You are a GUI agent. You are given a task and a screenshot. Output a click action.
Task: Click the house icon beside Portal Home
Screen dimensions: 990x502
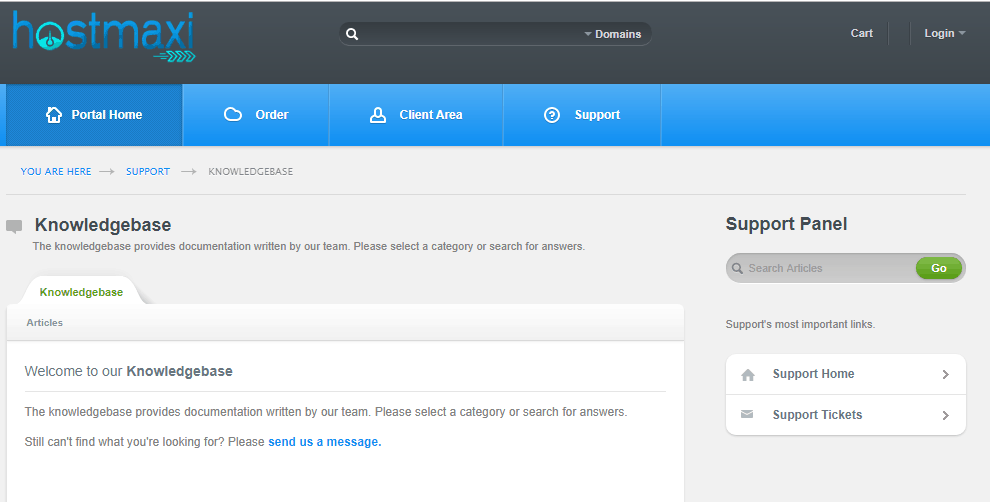[54, 115]
